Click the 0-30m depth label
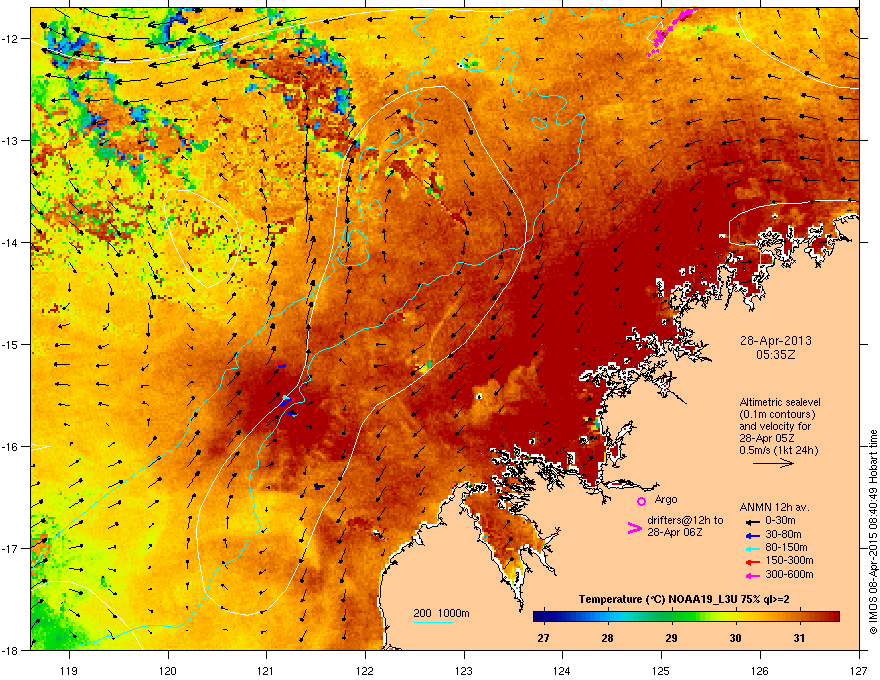 click(x=780, y=520)
